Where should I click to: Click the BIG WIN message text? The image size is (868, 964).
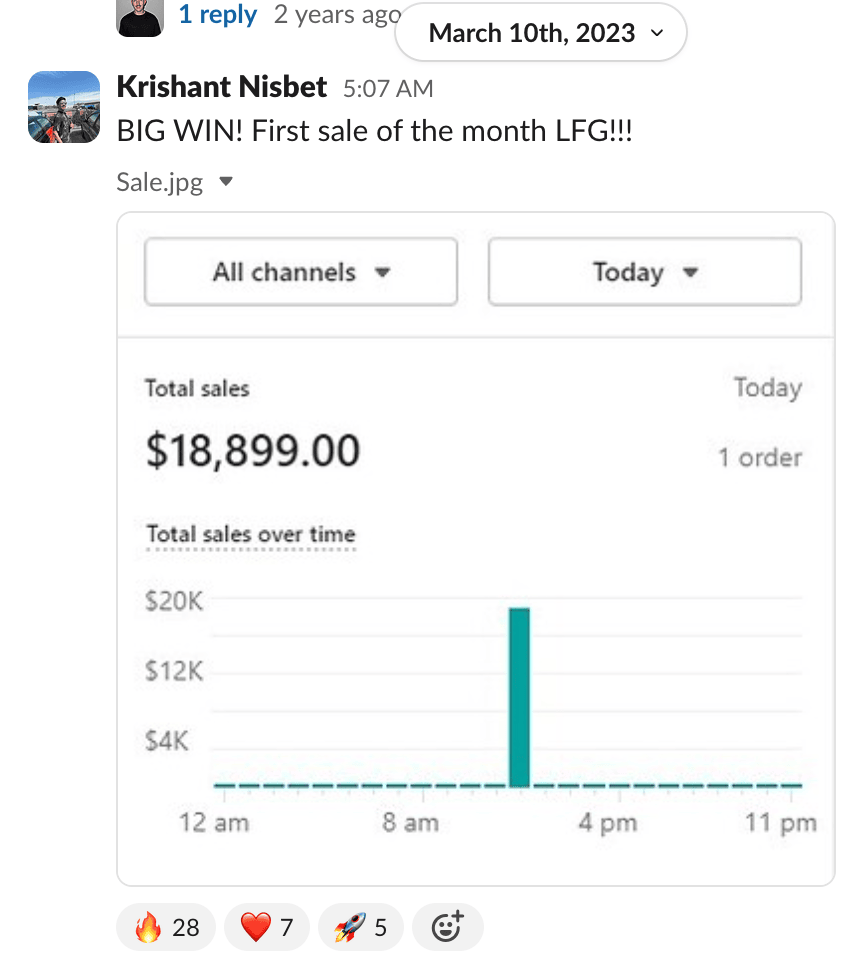[374, 131]
